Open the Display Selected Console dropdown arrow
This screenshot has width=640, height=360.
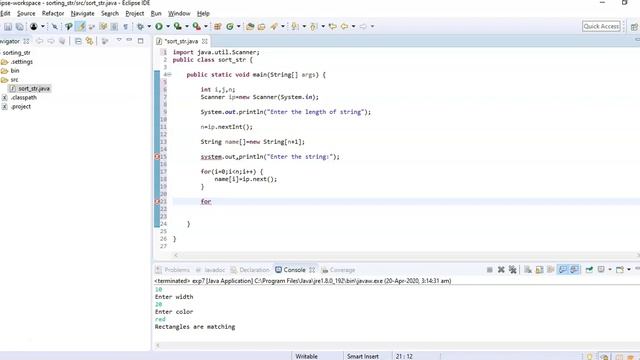tap(610, 270)
